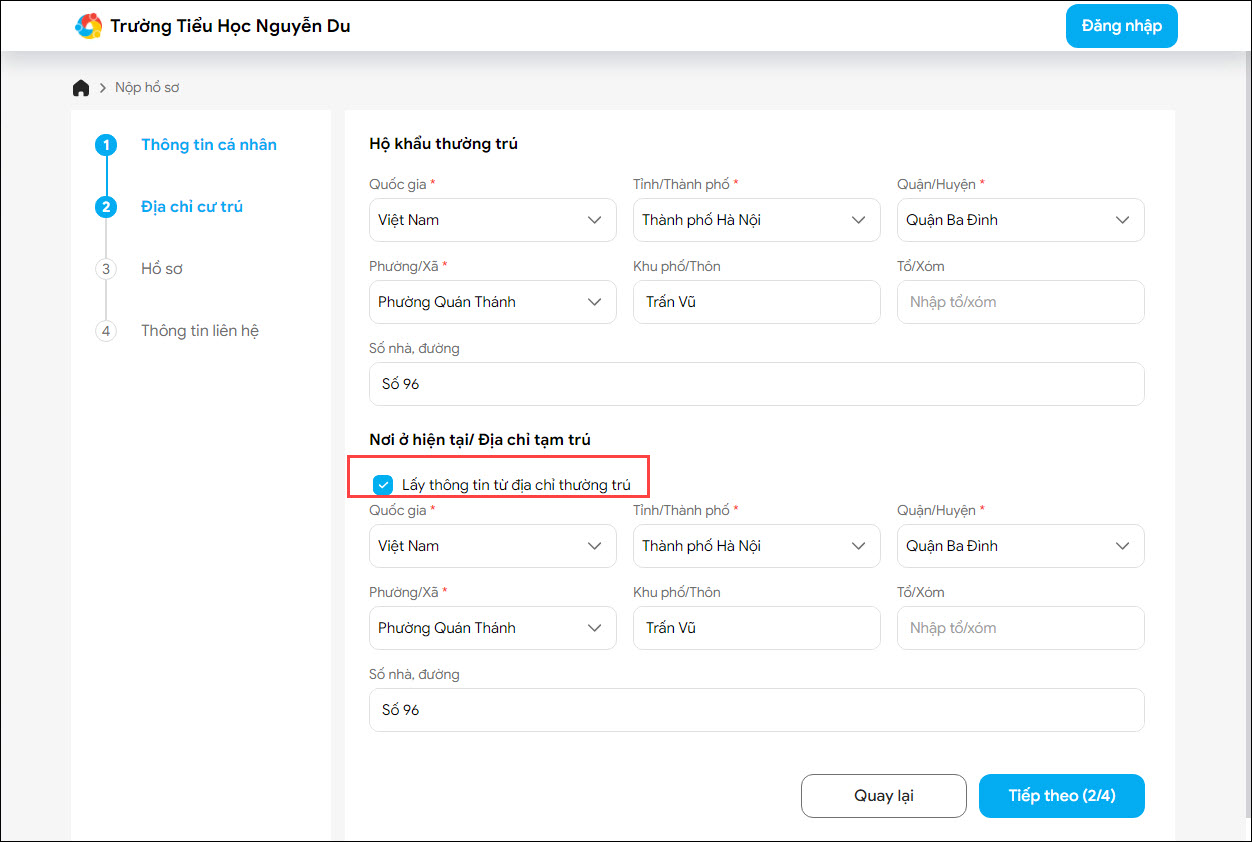1252x842 pixels.
Task: Open the 'Hồ sơ' step
Action: 162,269
